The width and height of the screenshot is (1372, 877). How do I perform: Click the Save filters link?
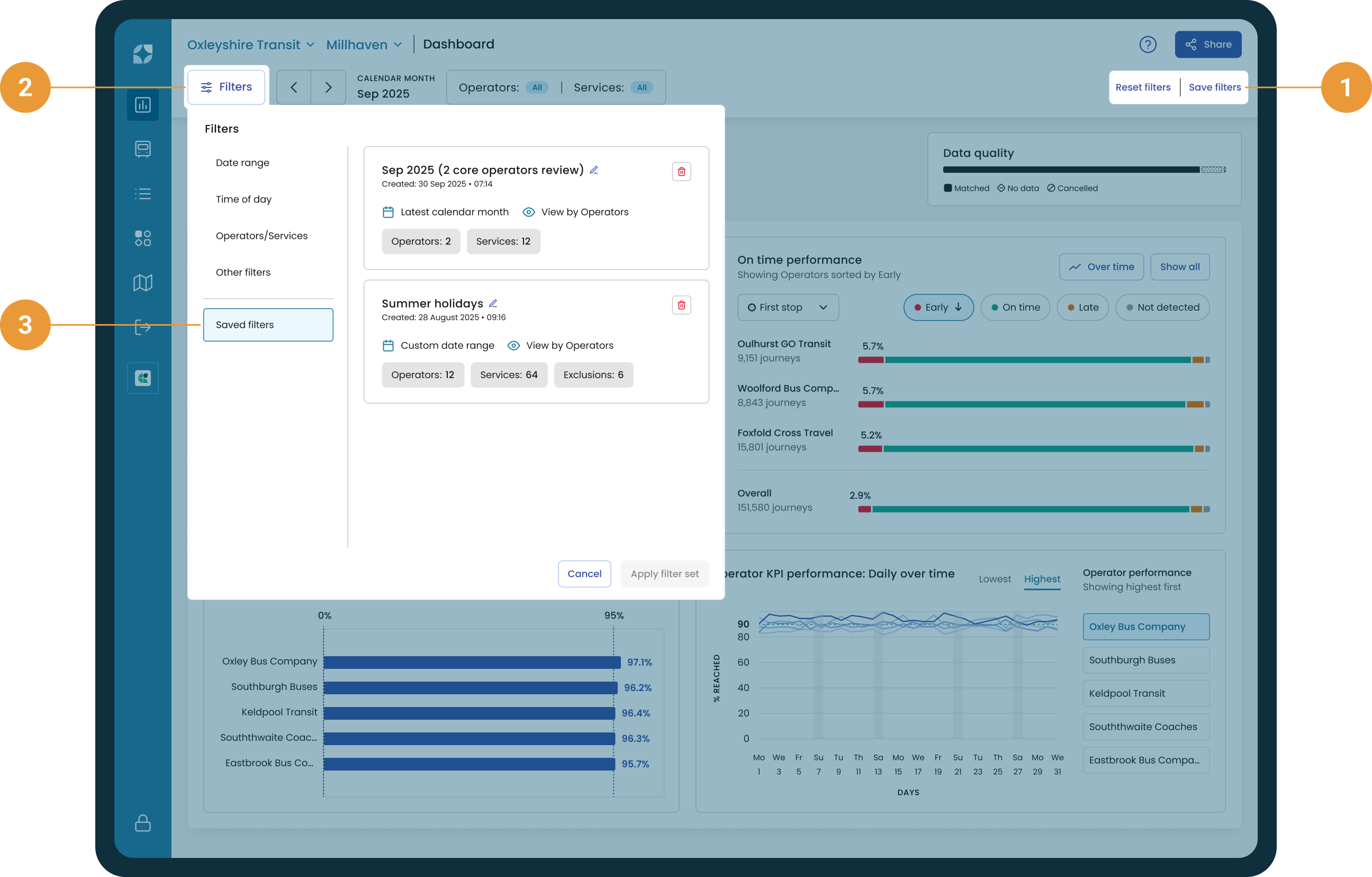pos(1214,87)
